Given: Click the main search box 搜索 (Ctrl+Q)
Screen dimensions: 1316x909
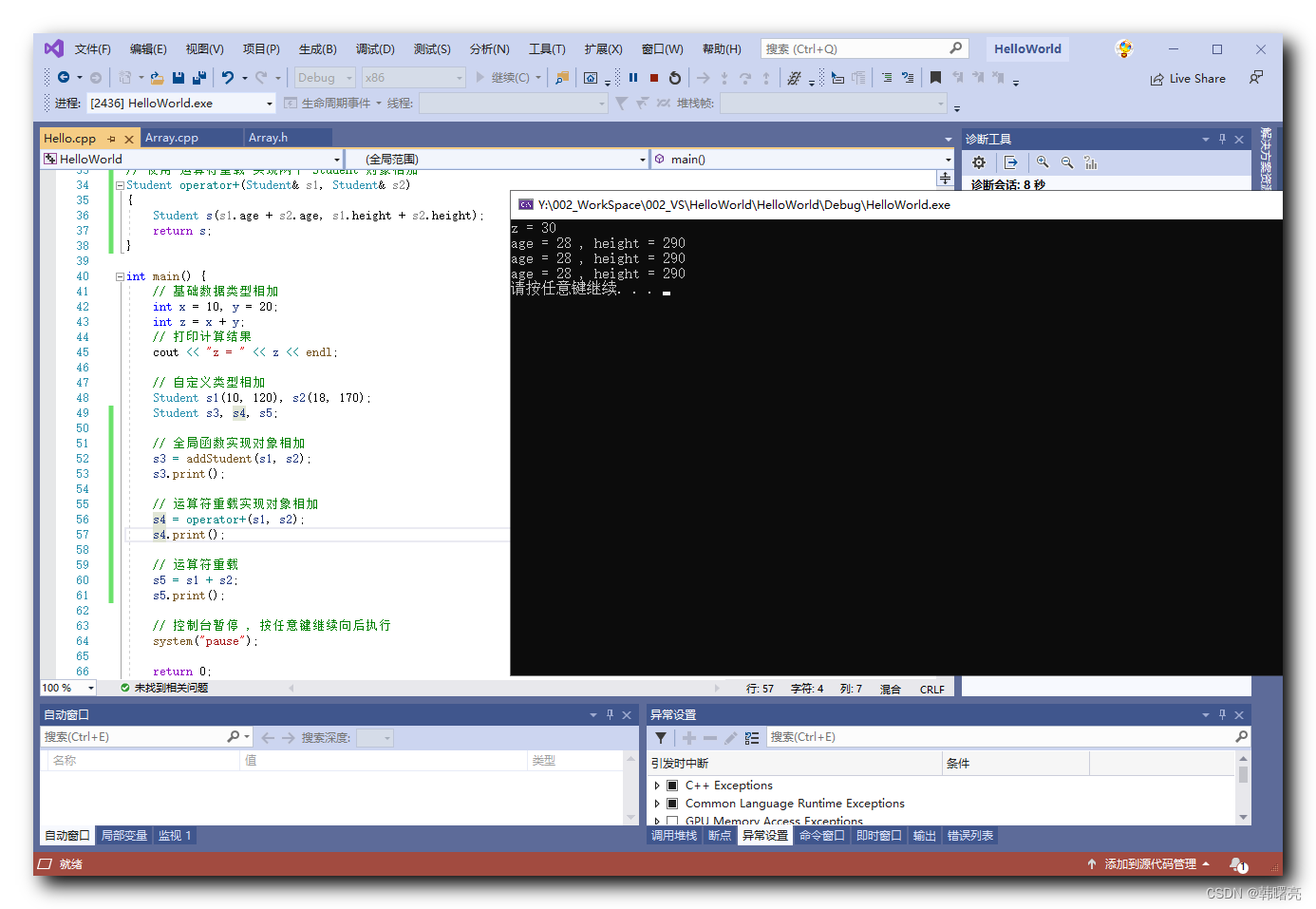Looking at the screenshot, I should click(863, 48).
